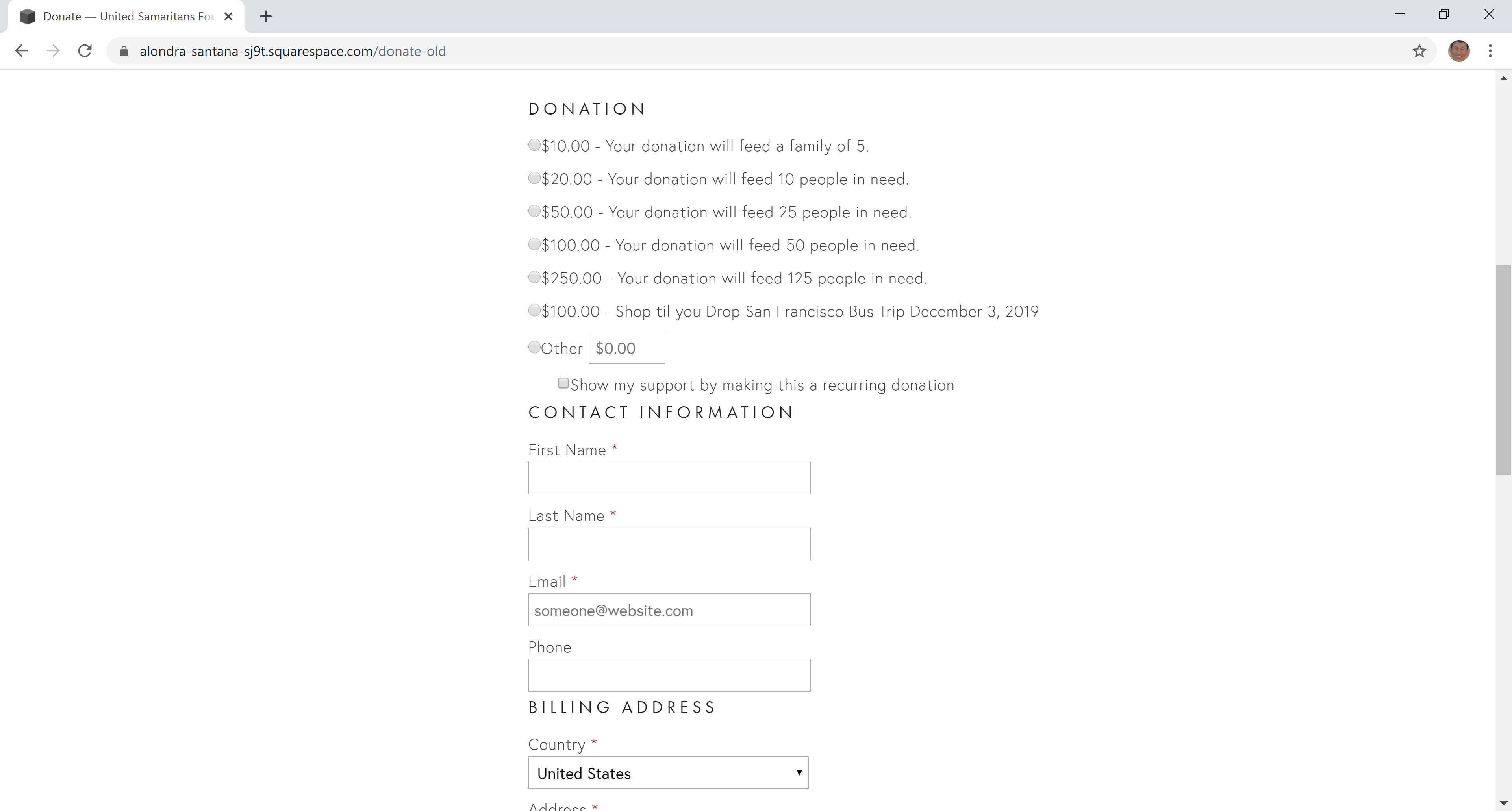Reload the donation page
The height and width of the screenshot is (811, 1512).
[x=85, y=51]
